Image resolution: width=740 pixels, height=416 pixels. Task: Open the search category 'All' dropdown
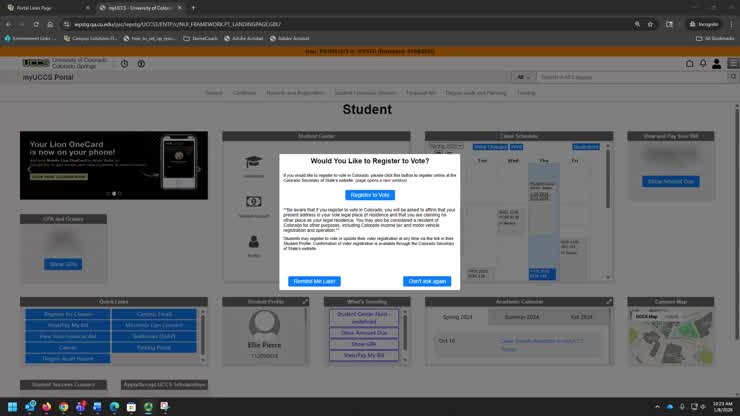click(523, 77)
